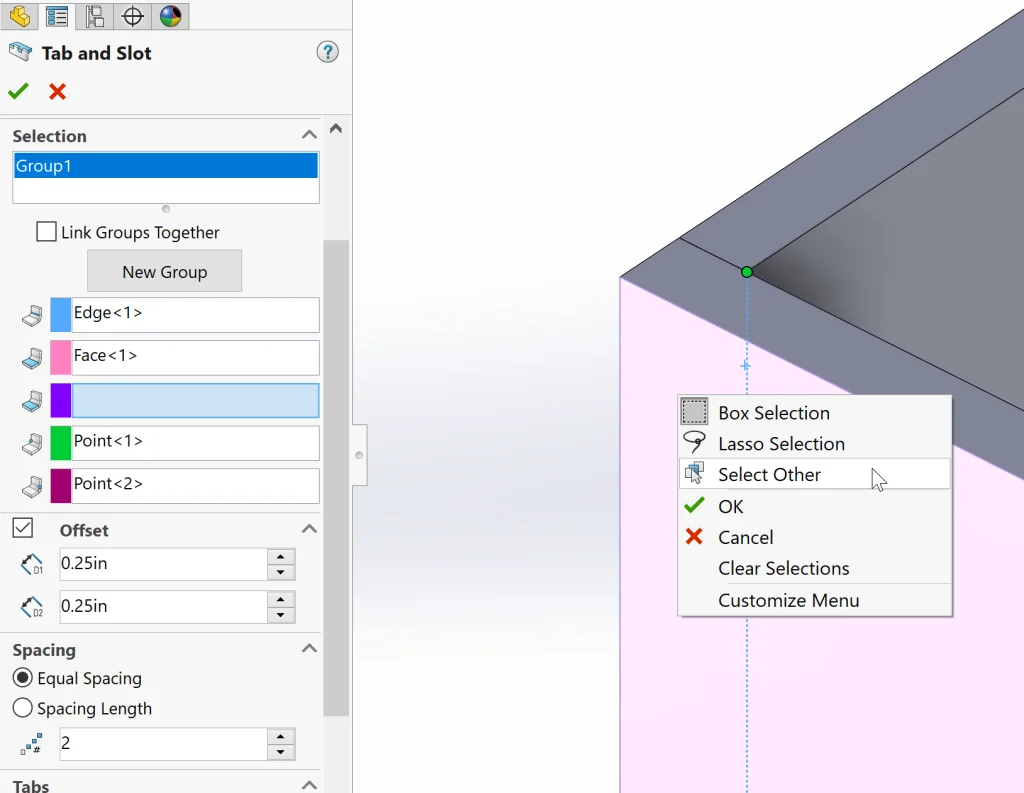
Task: Click the Tab and Slot help icon
Action: point(327,53)
